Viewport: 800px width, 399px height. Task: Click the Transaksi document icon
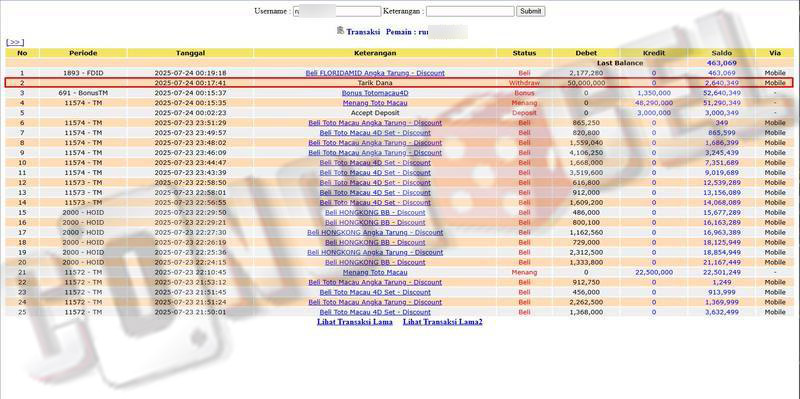tap(340, 31)
